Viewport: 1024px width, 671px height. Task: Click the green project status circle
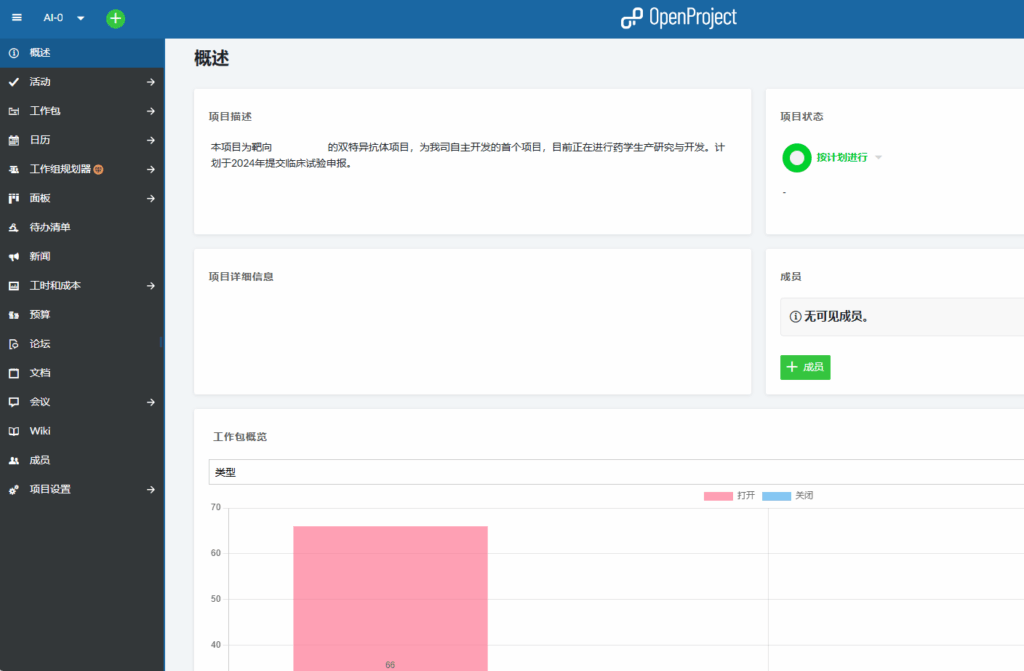click(x=797, y=157)
